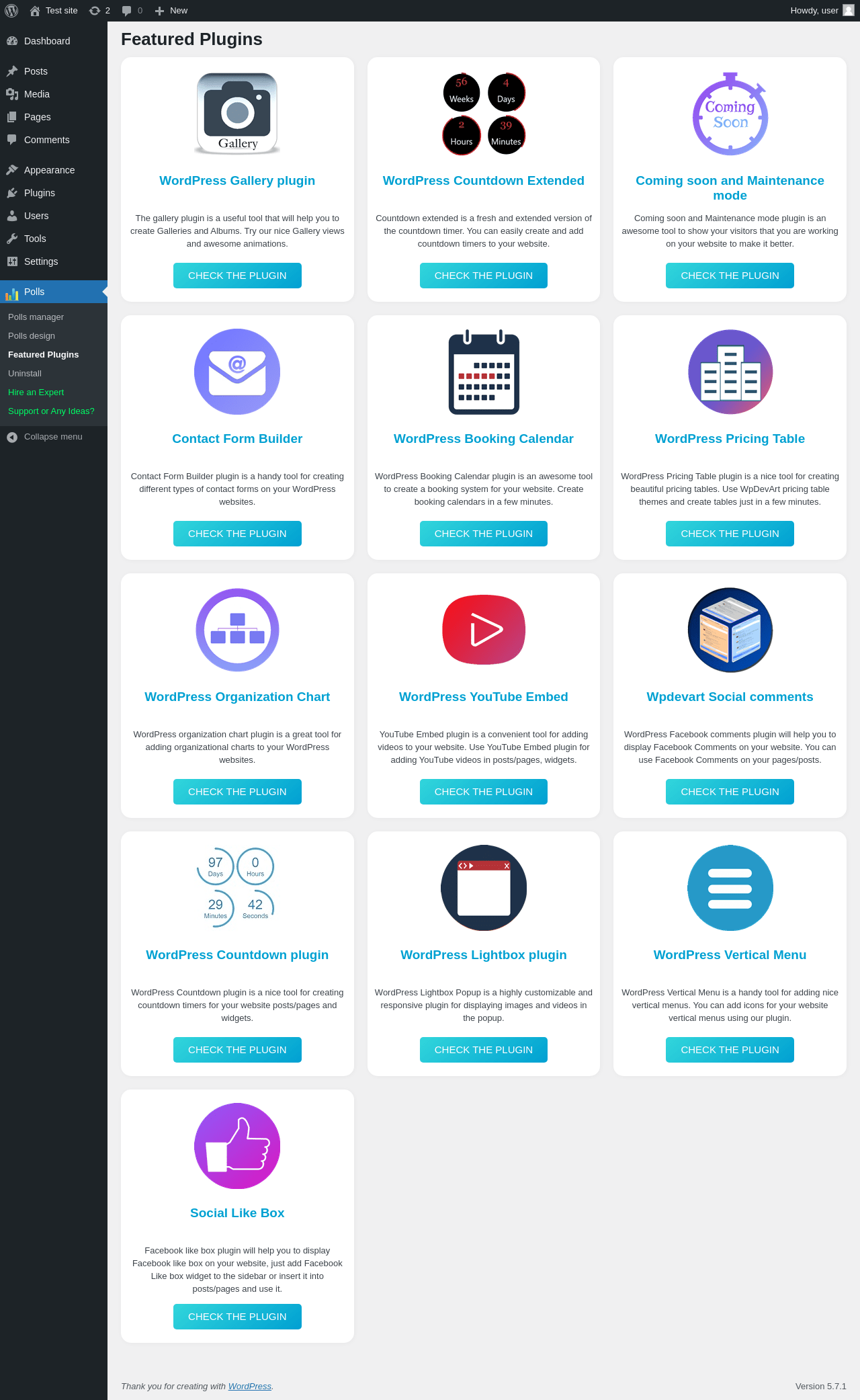The height and width of the screenshot is (1400, 860).
Task: Open the comments bubble in admin bar
Action: point(126,11)
